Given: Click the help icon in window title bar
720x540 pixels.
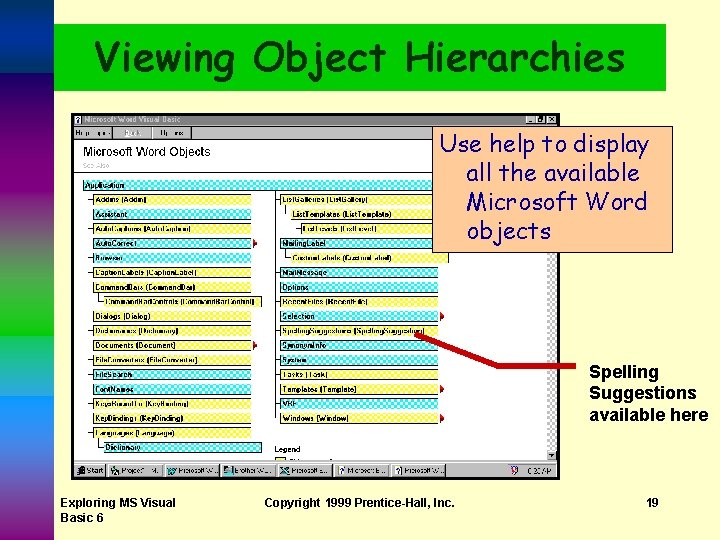Looking at the screenshot, I should pos(78,119).
